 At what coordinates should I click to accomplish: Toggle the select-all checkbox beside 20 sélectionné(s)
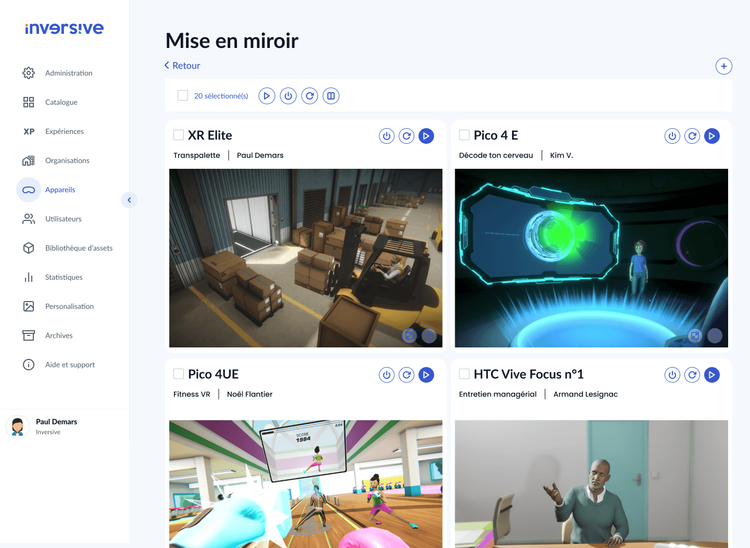coord(183,96)
